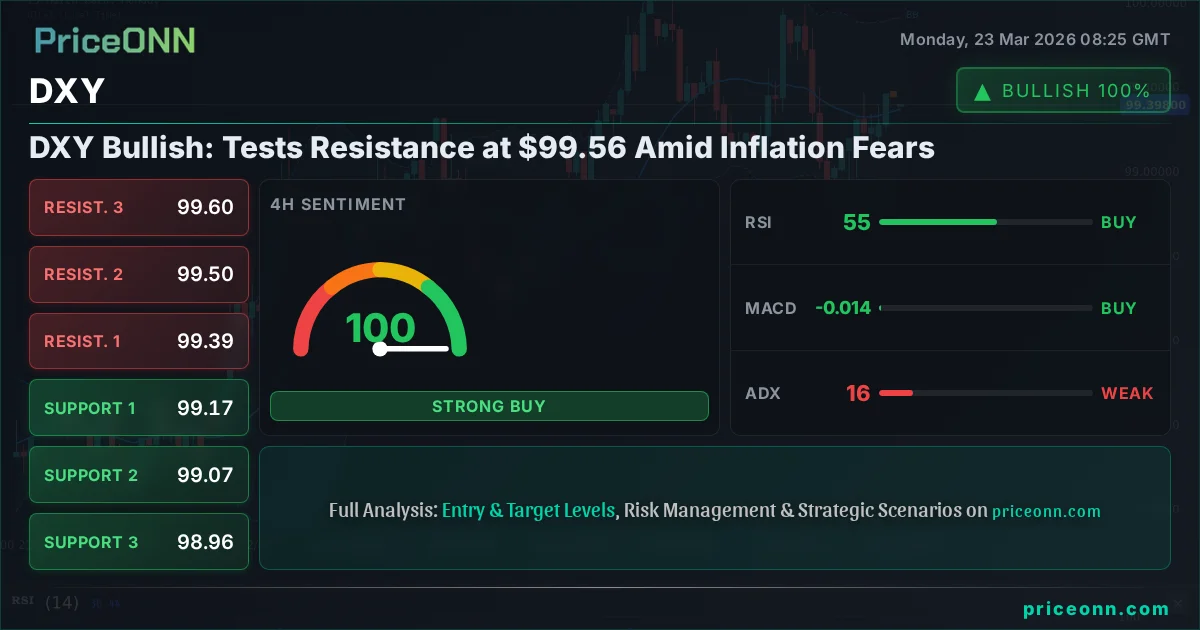1200x630 pixels.
Task: Select the RESIST. 2 level 99.50
Action: coord(139,275)
